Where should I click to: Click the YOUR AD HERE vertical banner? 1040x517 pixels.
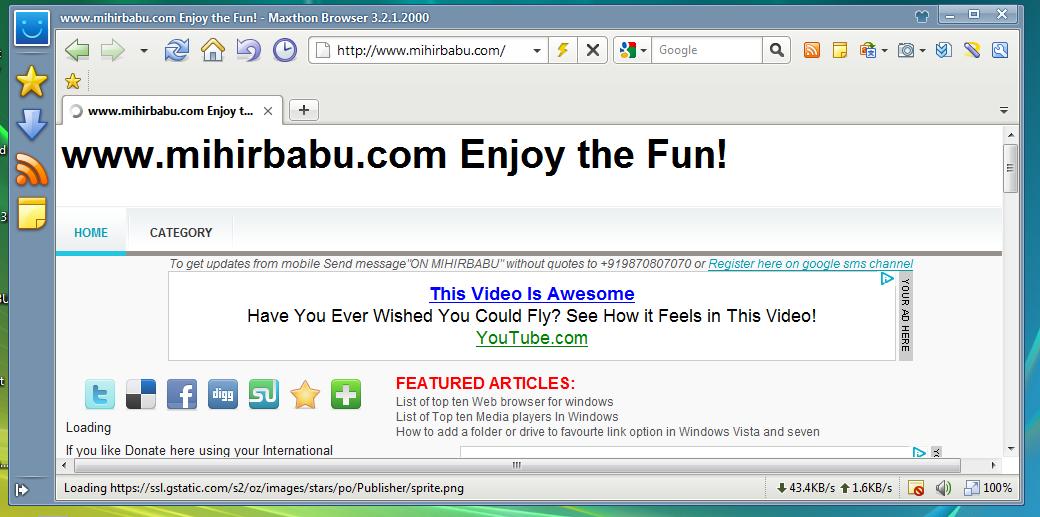905,316
